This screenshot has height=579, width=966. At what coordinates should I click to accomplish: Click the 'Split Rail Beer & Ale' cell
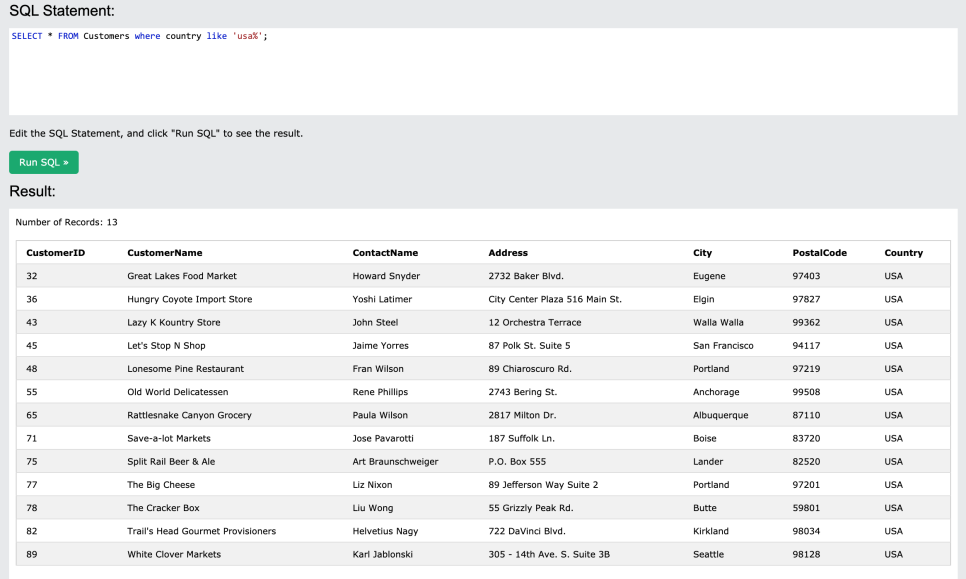pyautogui.click(x=171, y=462)
